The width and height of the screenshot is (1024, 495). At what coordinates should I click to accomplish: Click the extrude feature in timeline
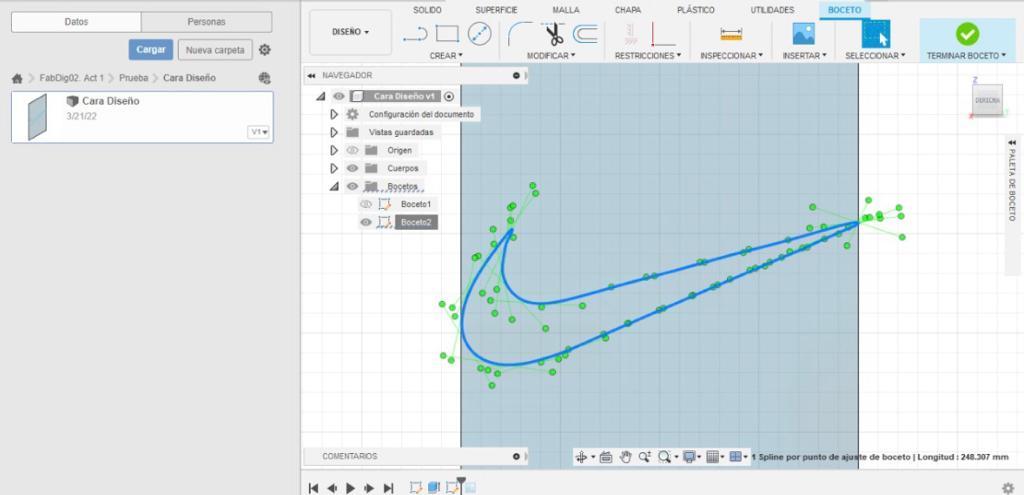pyautogui.click(x=433, y=487)
